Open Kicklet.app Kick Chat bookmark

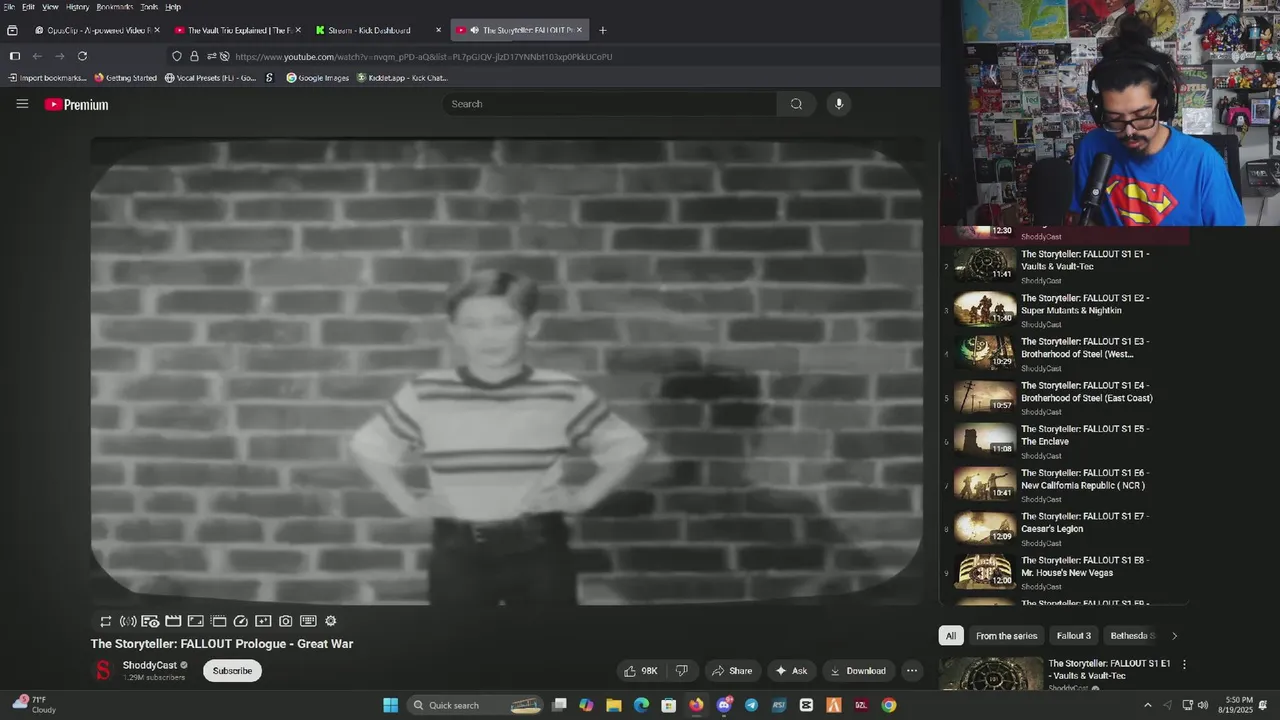(x=402, y=78)
